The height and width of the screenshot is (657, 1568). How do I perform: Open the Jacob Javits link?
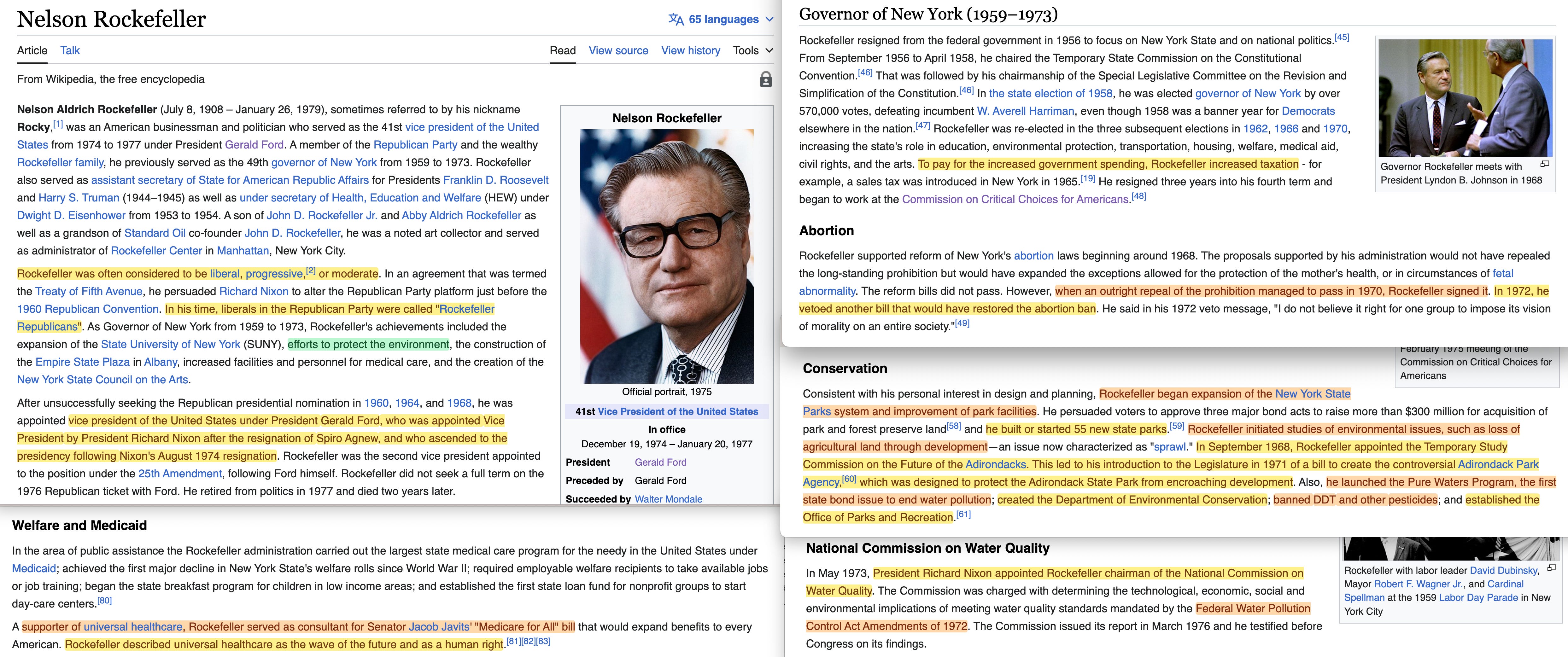tap(440, 627)
